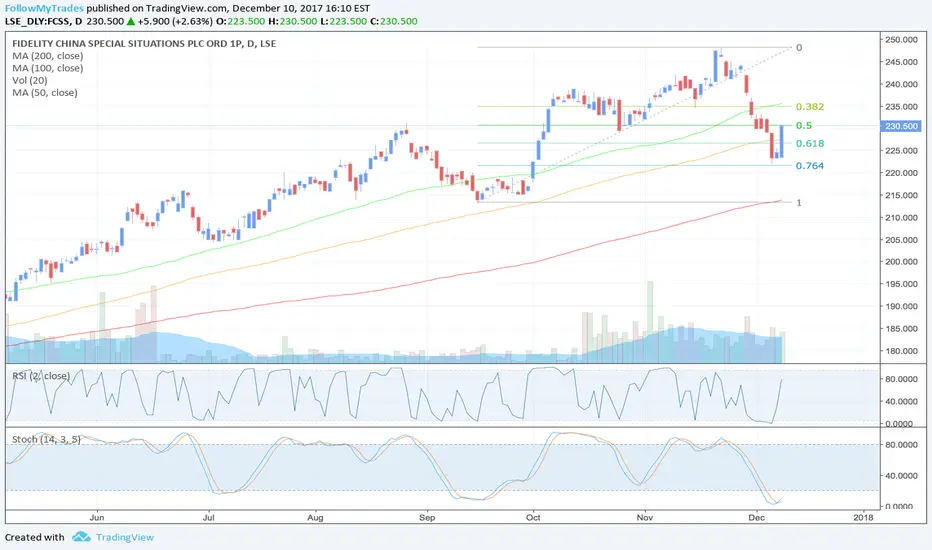Click the Stoch (14, 3, 5) pane label

[x=46, y=439]
